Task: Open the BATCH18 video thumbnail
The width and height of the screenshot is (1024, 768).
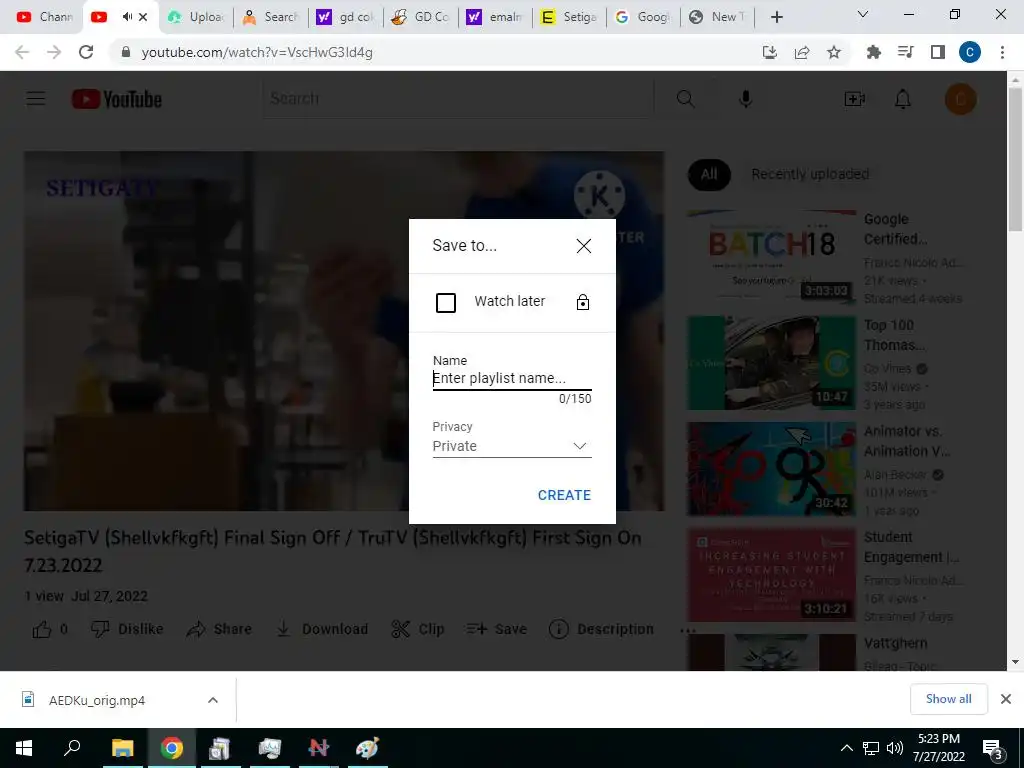Action: [x=771, y=256]
